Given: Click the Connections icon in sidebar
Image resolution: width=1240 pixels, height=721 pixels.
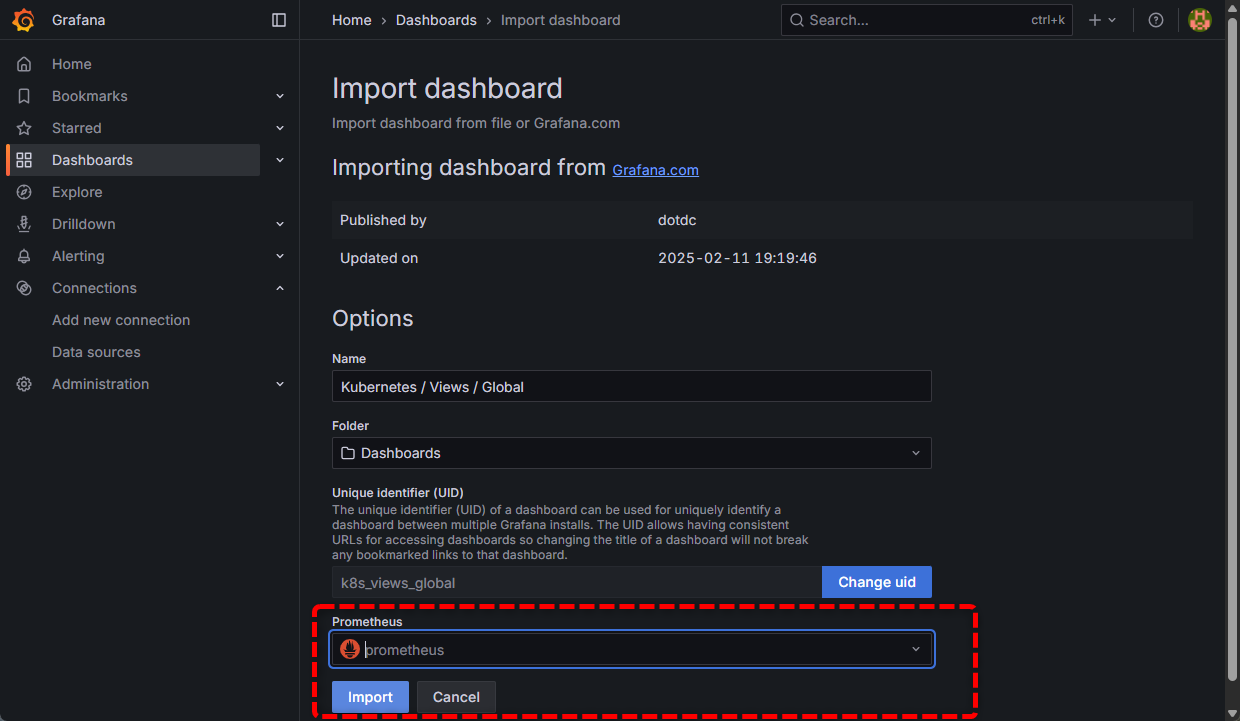Looking at the screenshot, I should click(24, 288).
